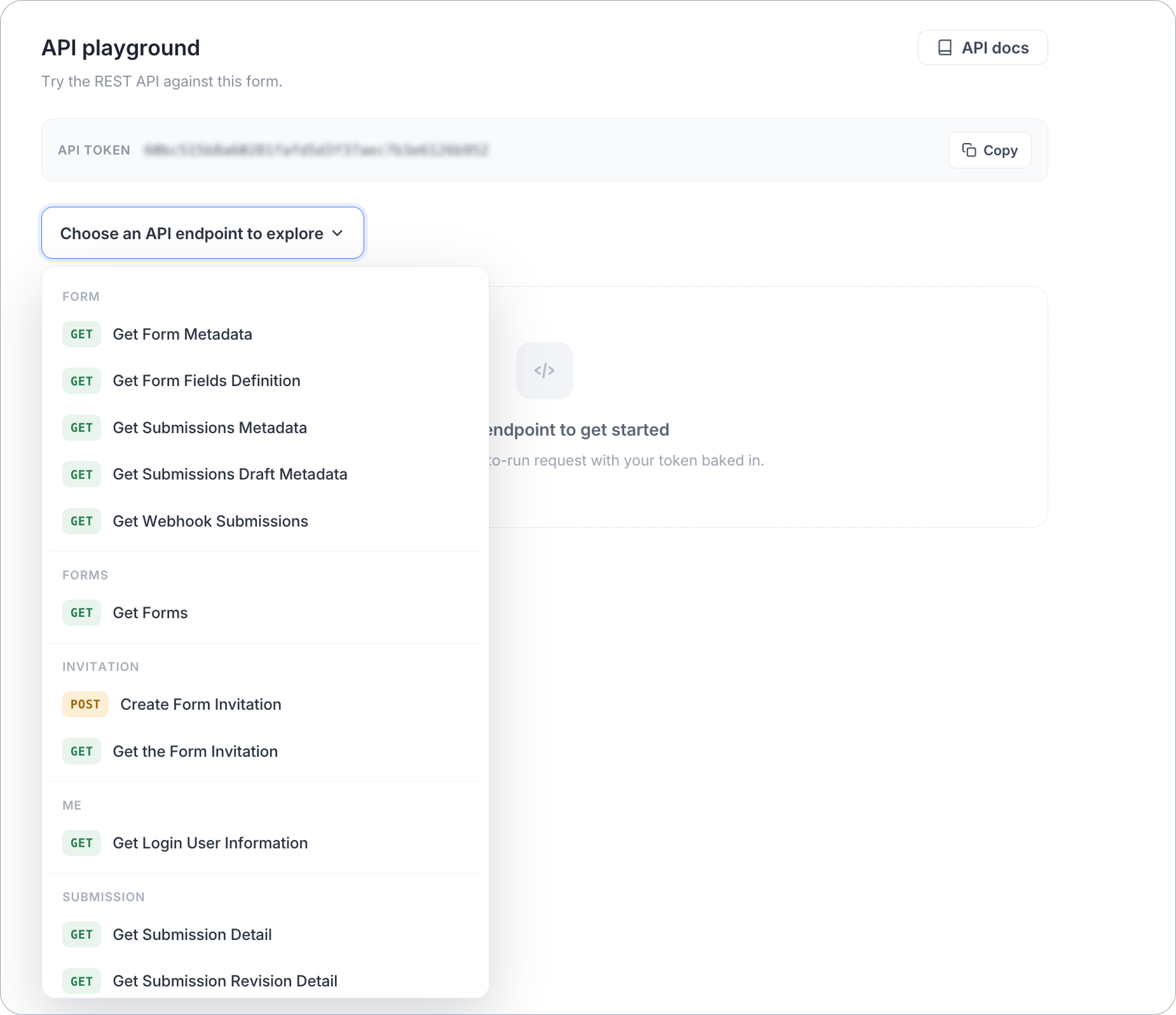Click the copy icon beside Copy
Viewport: 1176px width, 1015px height.
(969, 150)
